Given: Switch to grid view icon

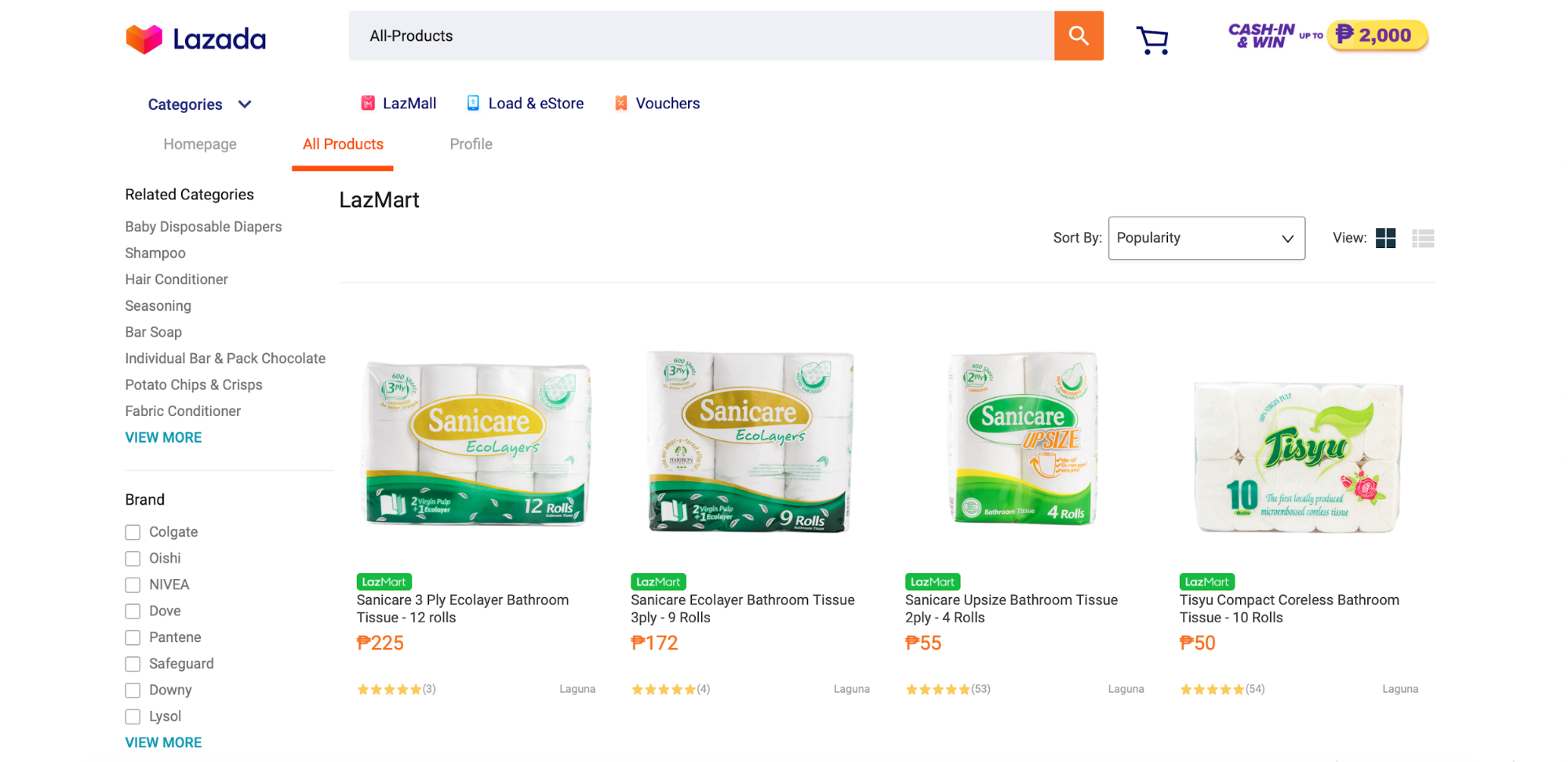Looking at the screenshot, I should coord(1385,238).
